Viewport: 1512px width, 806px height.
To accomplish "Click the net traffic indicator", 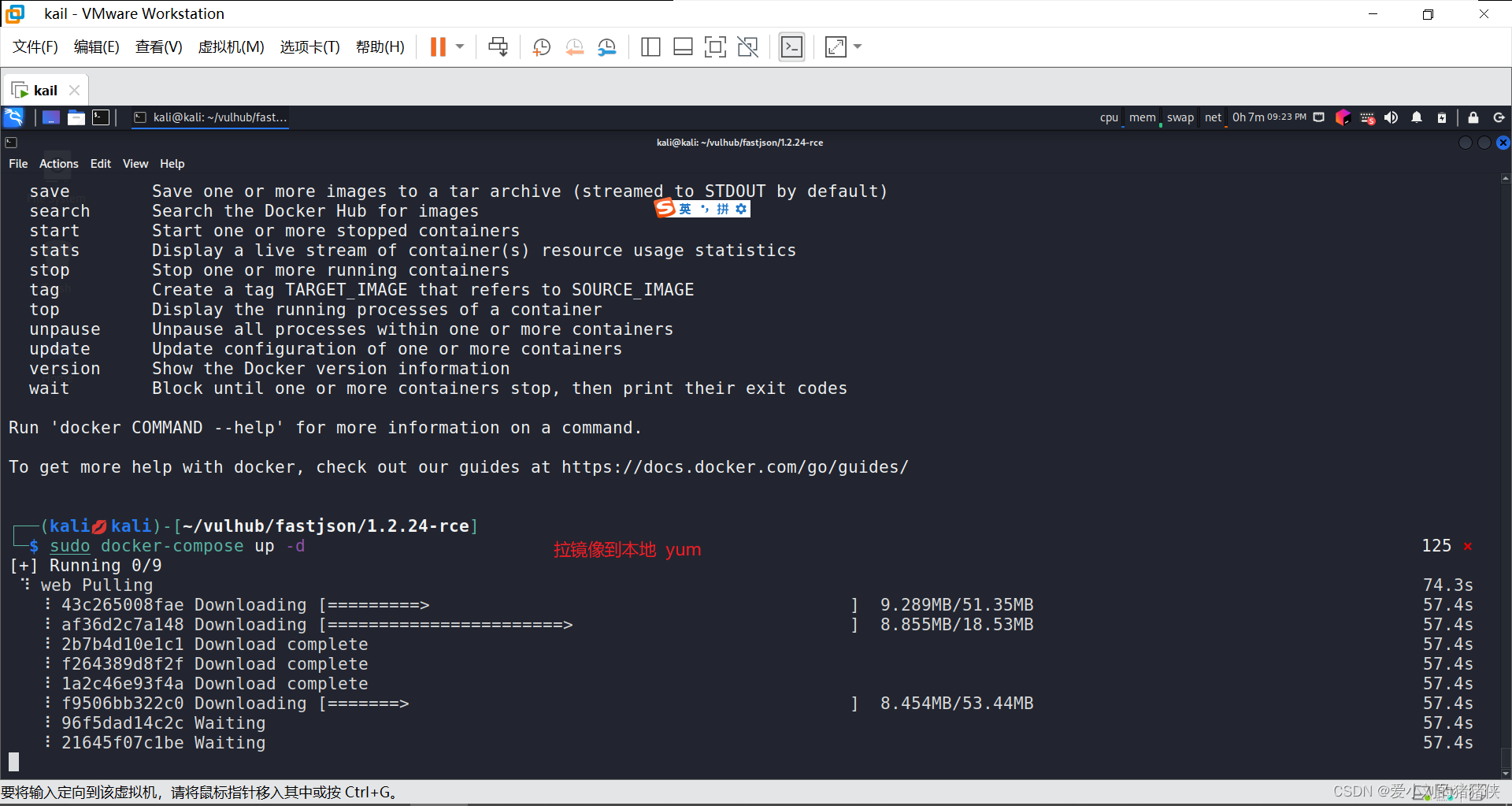I will [1213, 117].
